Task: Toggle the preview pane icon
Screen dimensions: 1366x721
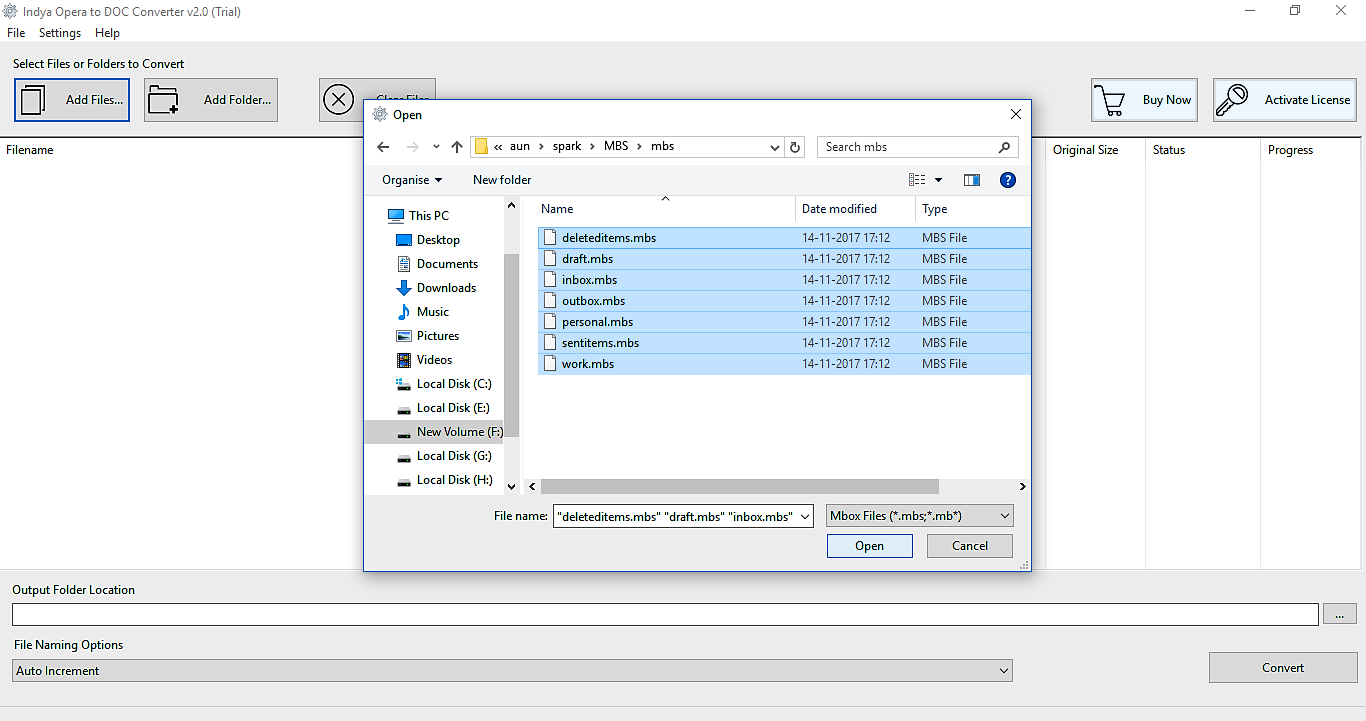Action: click(x=972, y=180)
